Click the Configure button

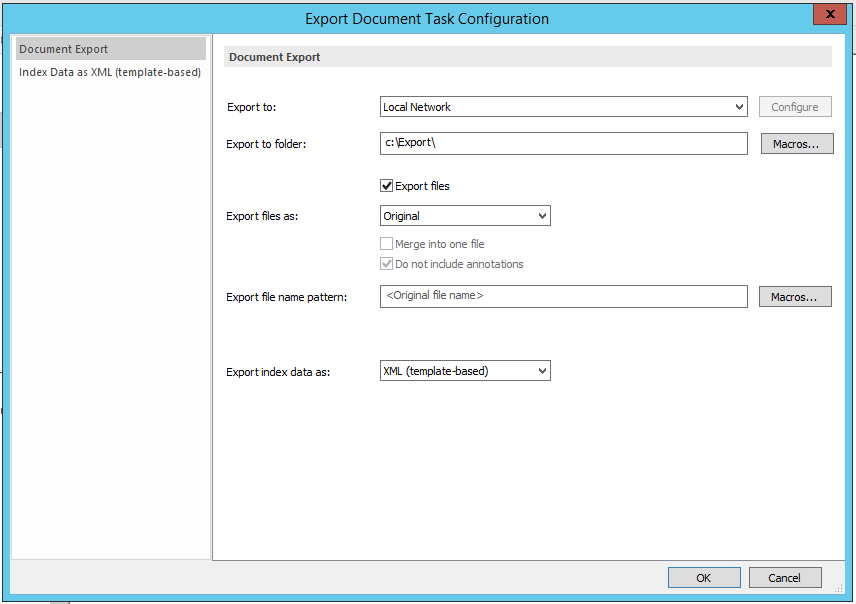click(794, 107)
